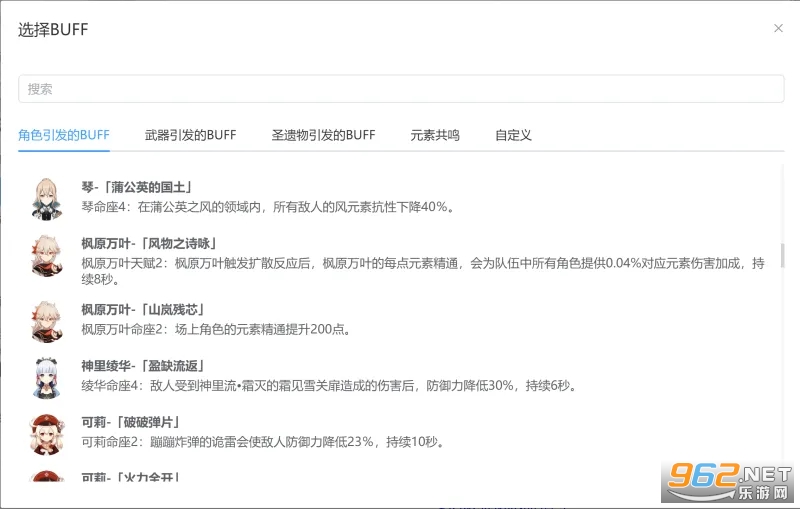
Task: Switch to 角色引发的BUFF tab
Action: pyautogui.click(x=64, y=135)
